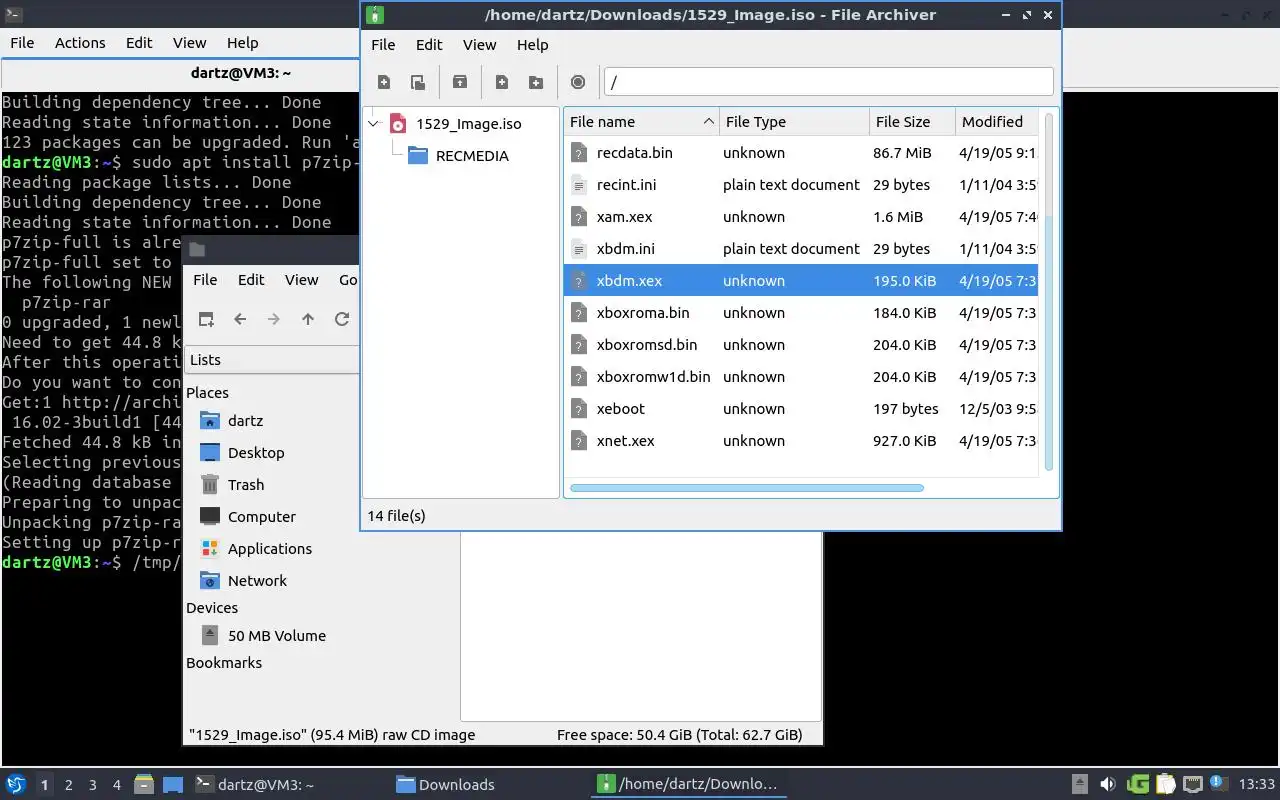The height and width of the screenshot is (800, 1280).
Task: Sort by Modified column header
Action: pos(997,122)
